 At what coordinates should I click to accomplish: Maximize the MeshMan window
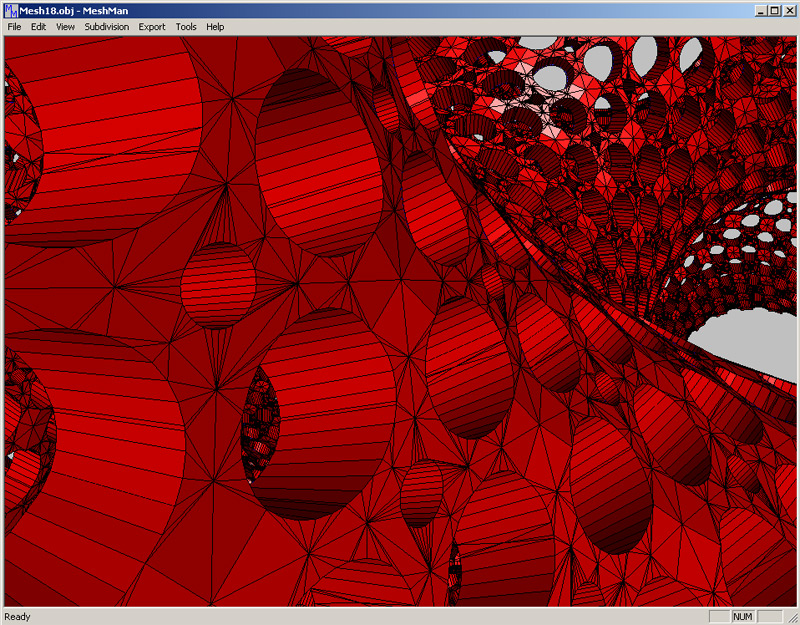(x=775, y=10)
